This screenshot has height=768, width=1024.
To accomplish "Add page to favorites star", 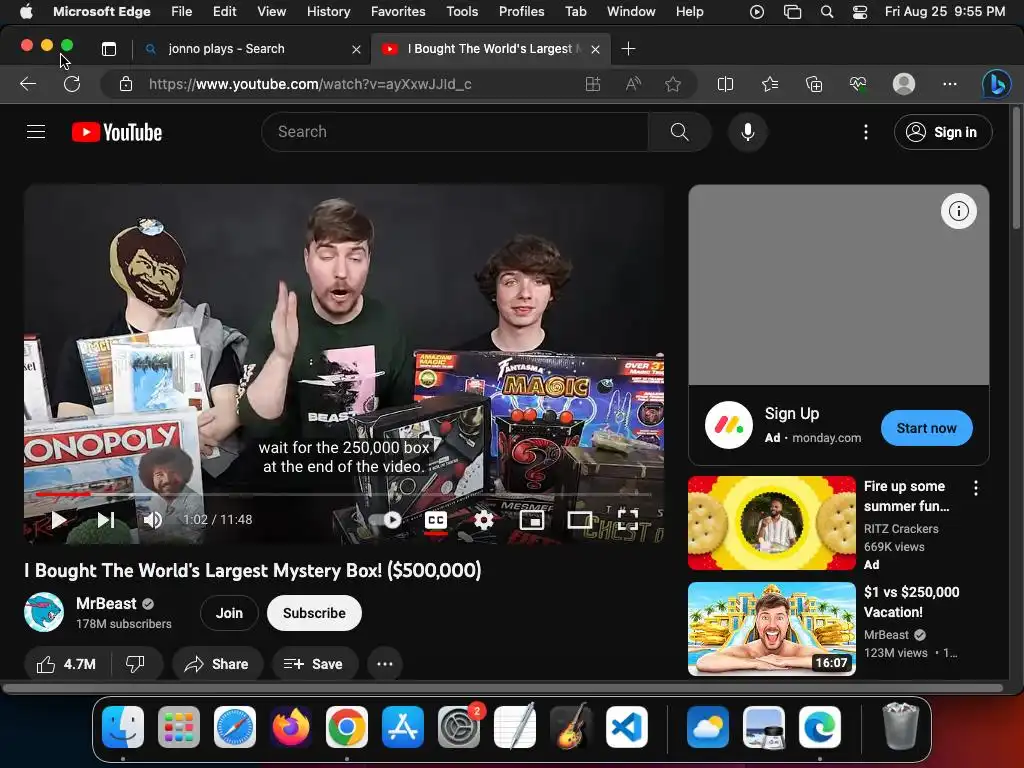I will [673, 84].
